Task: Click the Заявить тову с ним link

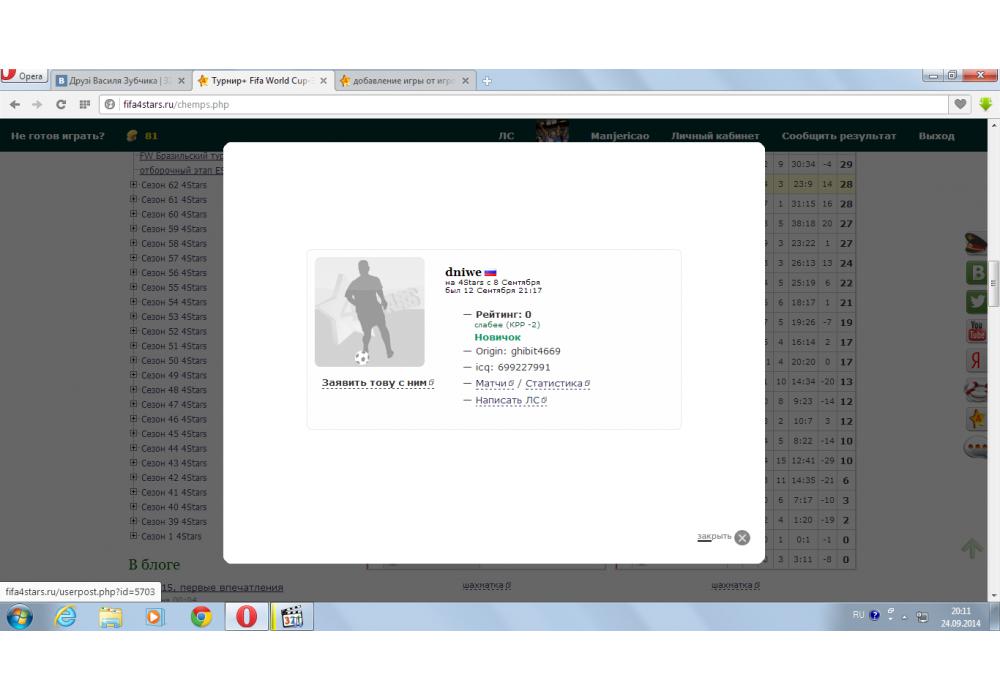Action: [x=376, y=383]
